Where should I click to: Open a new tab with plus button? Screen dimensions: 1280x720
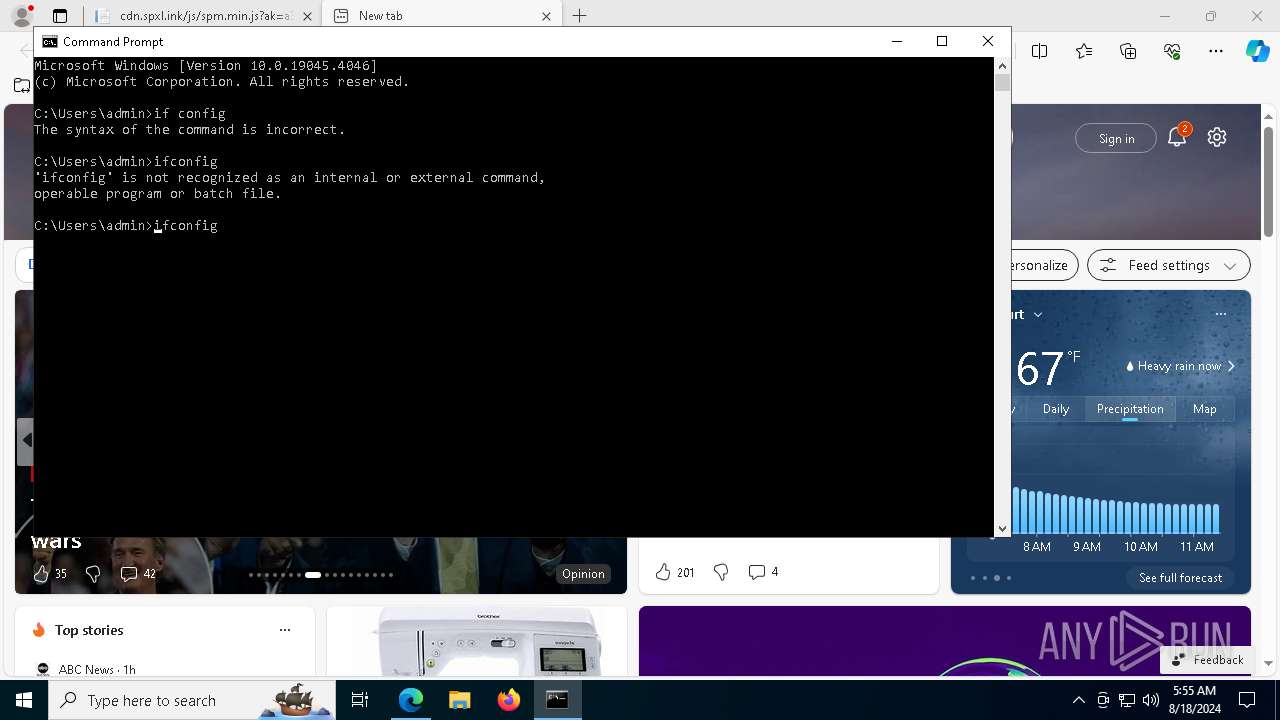pos(579,16)
